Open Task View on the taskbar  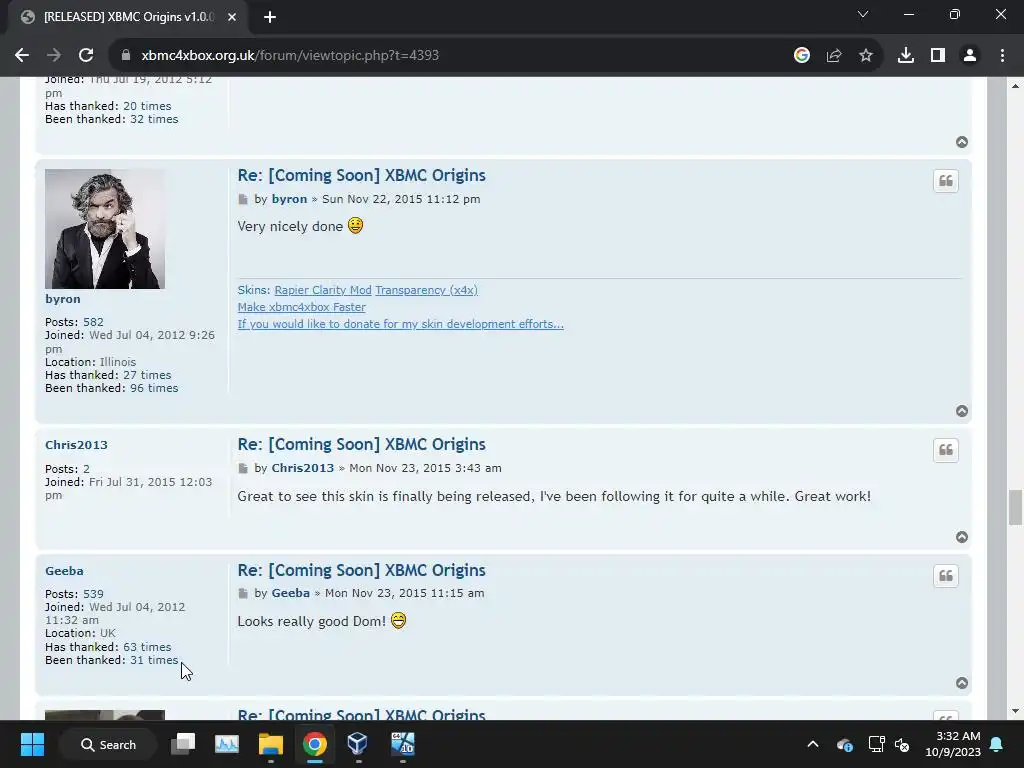[x=183, y=744]
